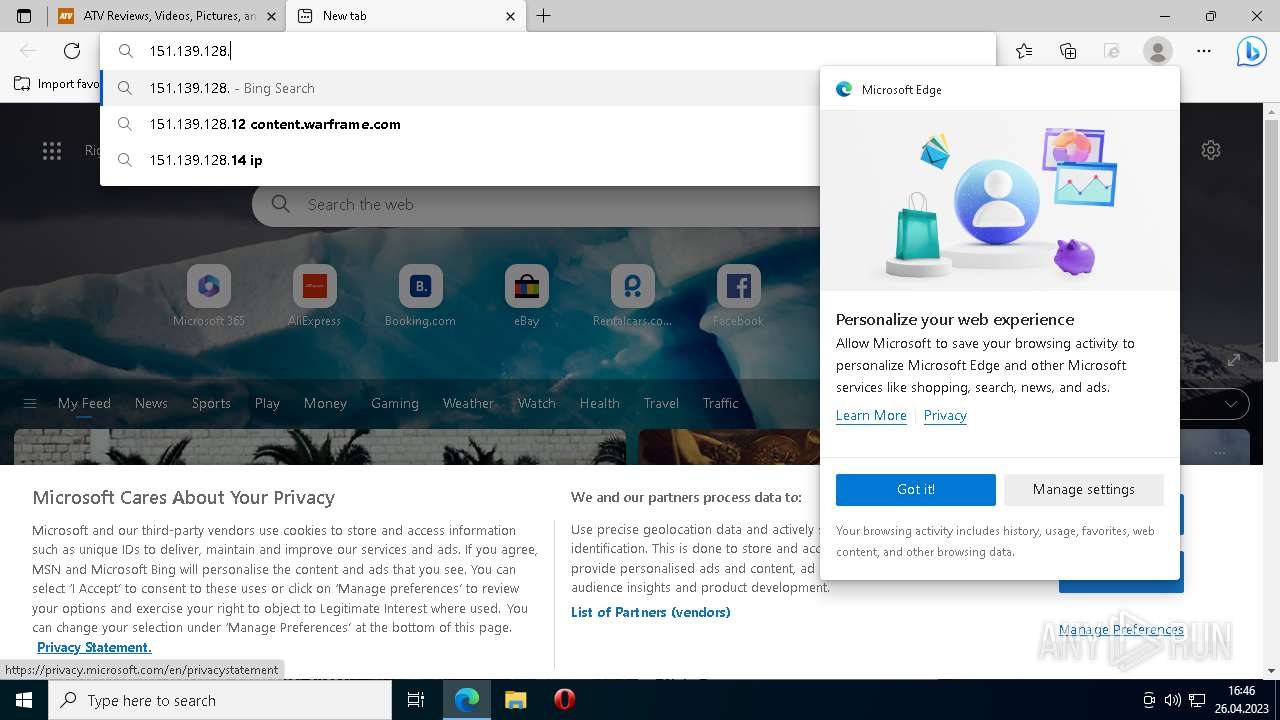Open the Rentalcars.com quick link
Image resolution: width=1280 pixels, height=720 pixels.
point(632,297)
